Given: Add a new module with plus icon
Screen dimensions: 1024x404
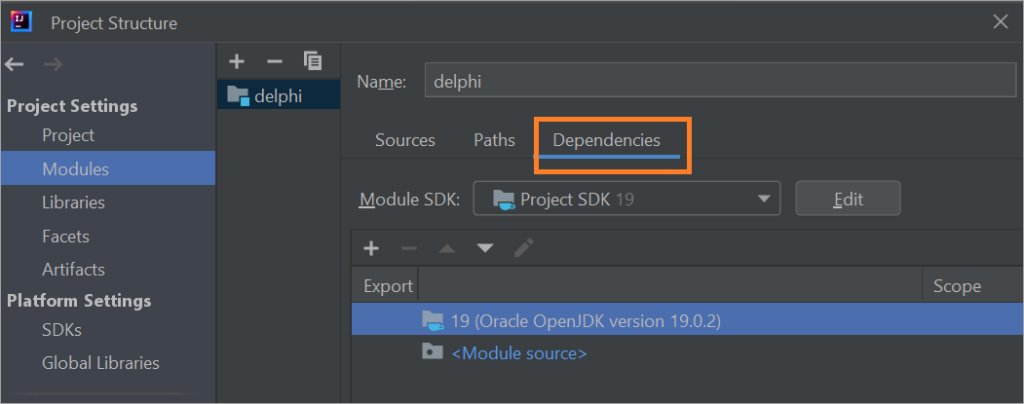Looking at the screenshot, I should [236, 62].
